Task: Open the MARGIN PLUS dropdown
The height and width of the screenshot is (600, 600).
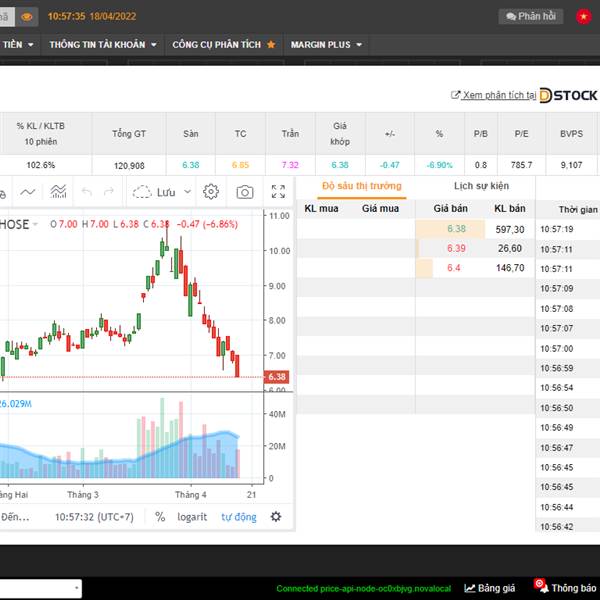Action: coord(326,45)
